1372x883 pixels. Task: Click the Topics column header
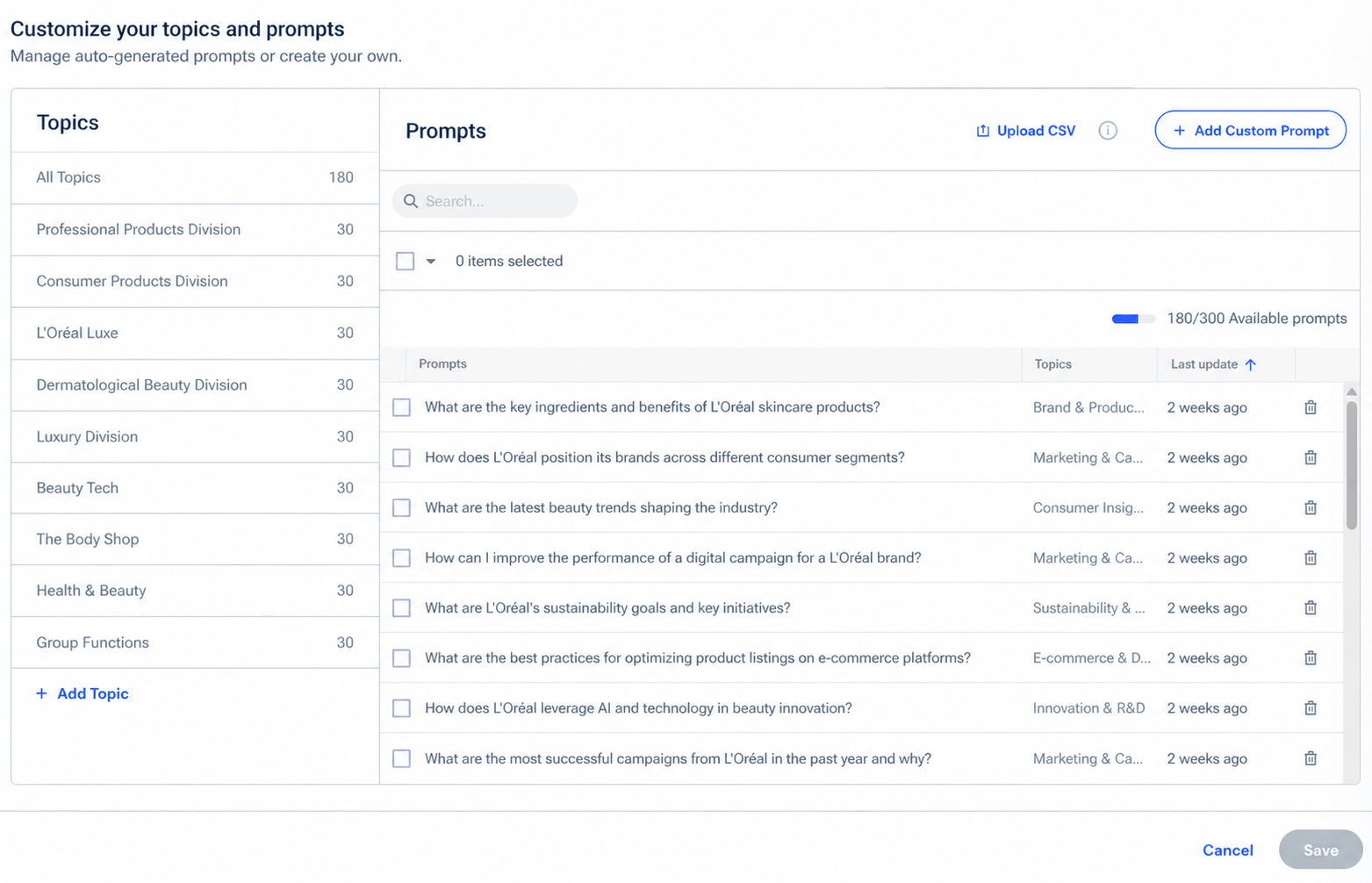click(1089, 364)
